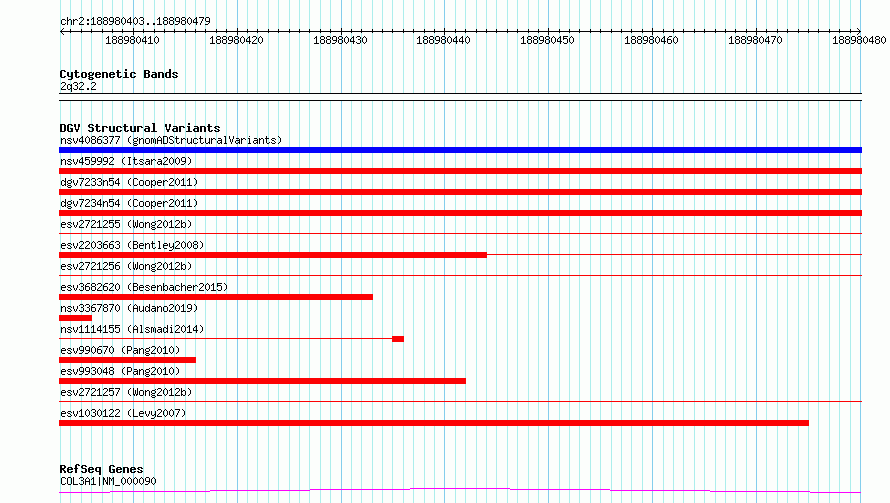Viewport: 890px width, 503px height.
Task: Select variant nsv4086377 (gnomADStructuralVariants) label
Action: coord(171,140)
